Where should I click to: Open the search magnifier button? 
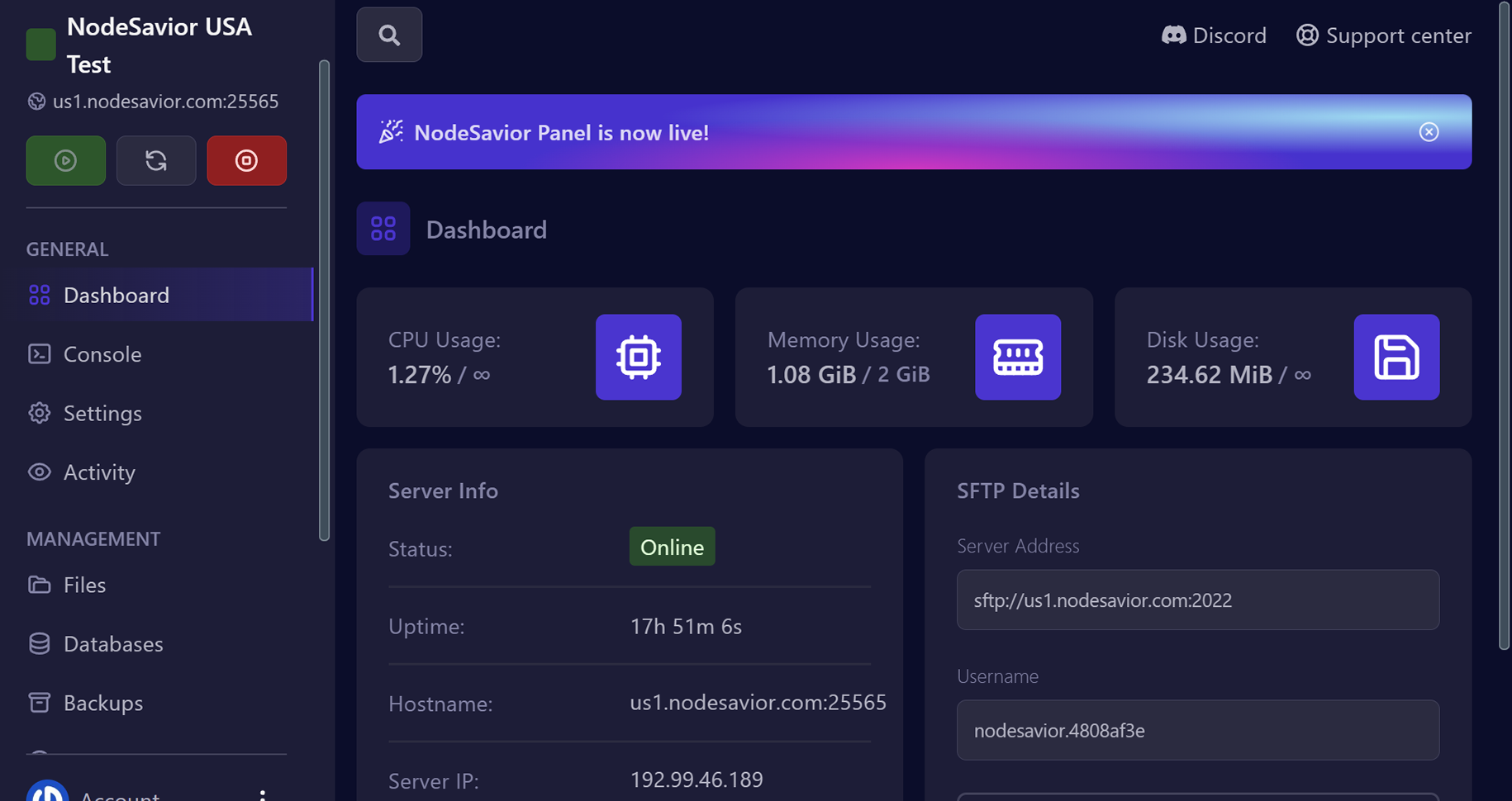point(389,35)
